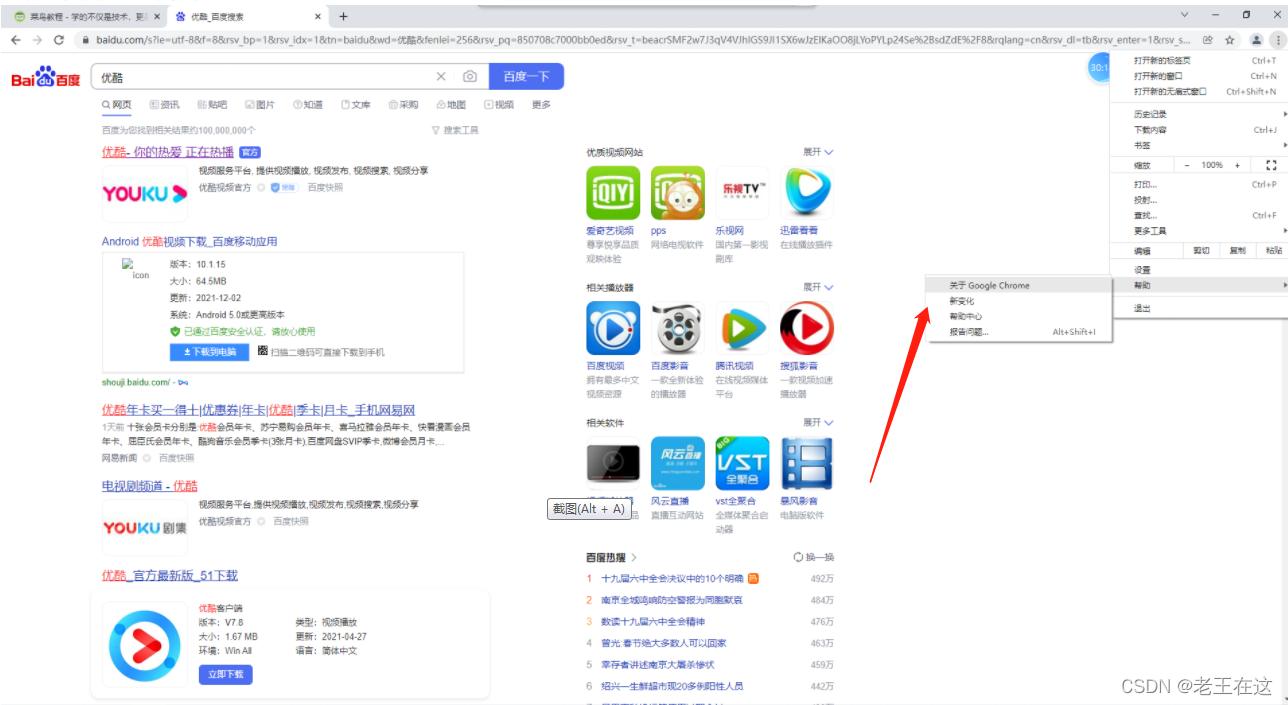This screenshot has height=705, width=1288.
Task: Open the 搜索工具 filter dropdown
Action: point(455,130)
